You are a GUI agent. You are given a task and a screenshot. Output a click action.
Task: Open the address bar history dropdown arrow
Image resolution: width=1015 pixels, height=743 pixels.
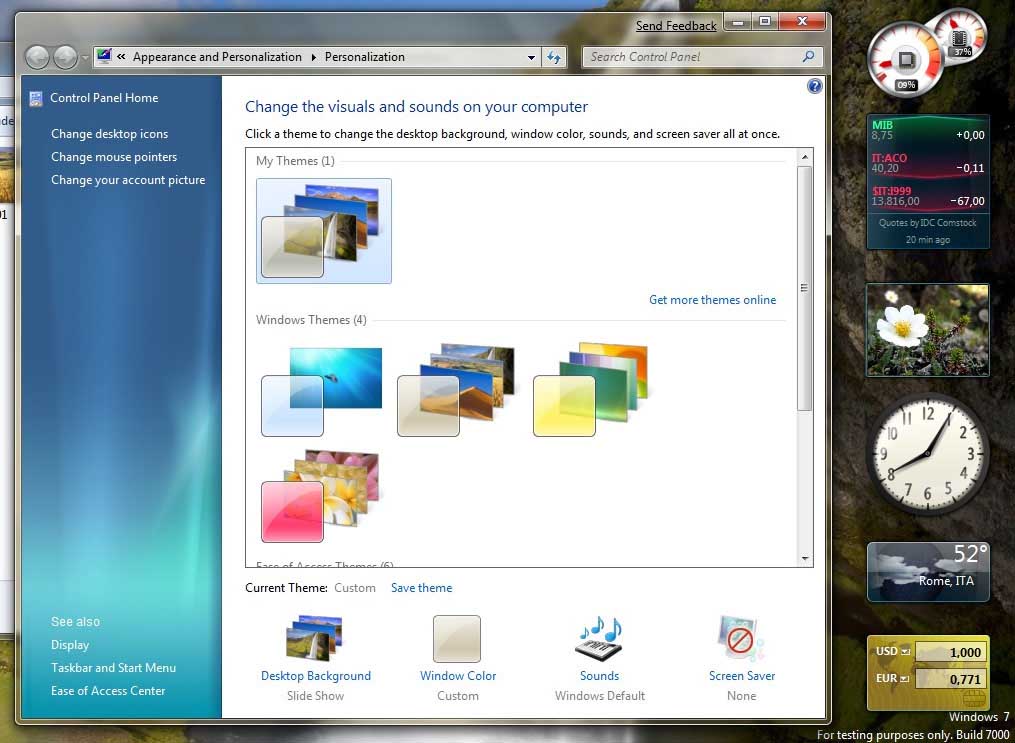(528, 57)
